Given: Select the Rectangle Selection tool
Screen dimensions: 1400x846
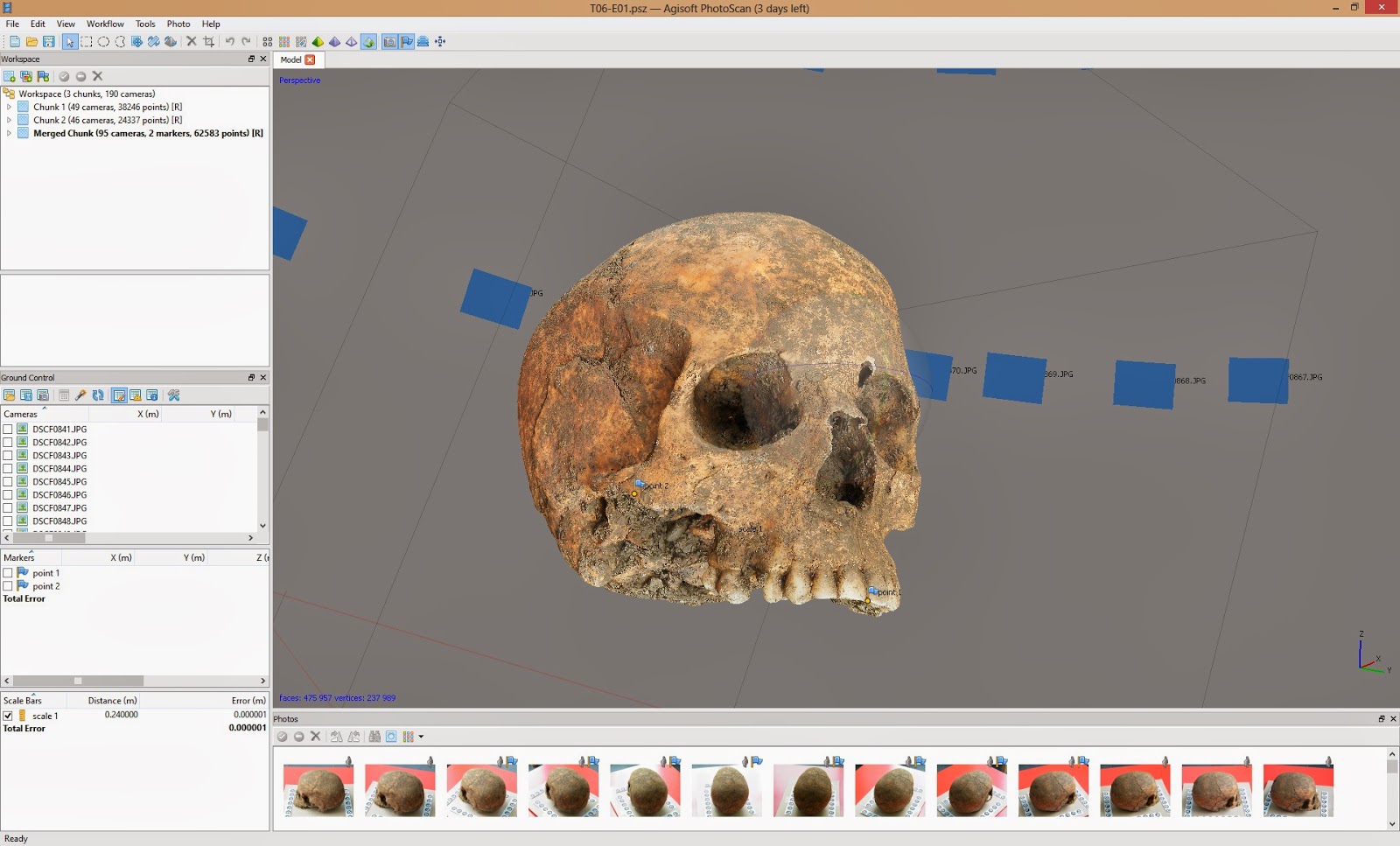Looking at the screenshot, I should point(87,42).
